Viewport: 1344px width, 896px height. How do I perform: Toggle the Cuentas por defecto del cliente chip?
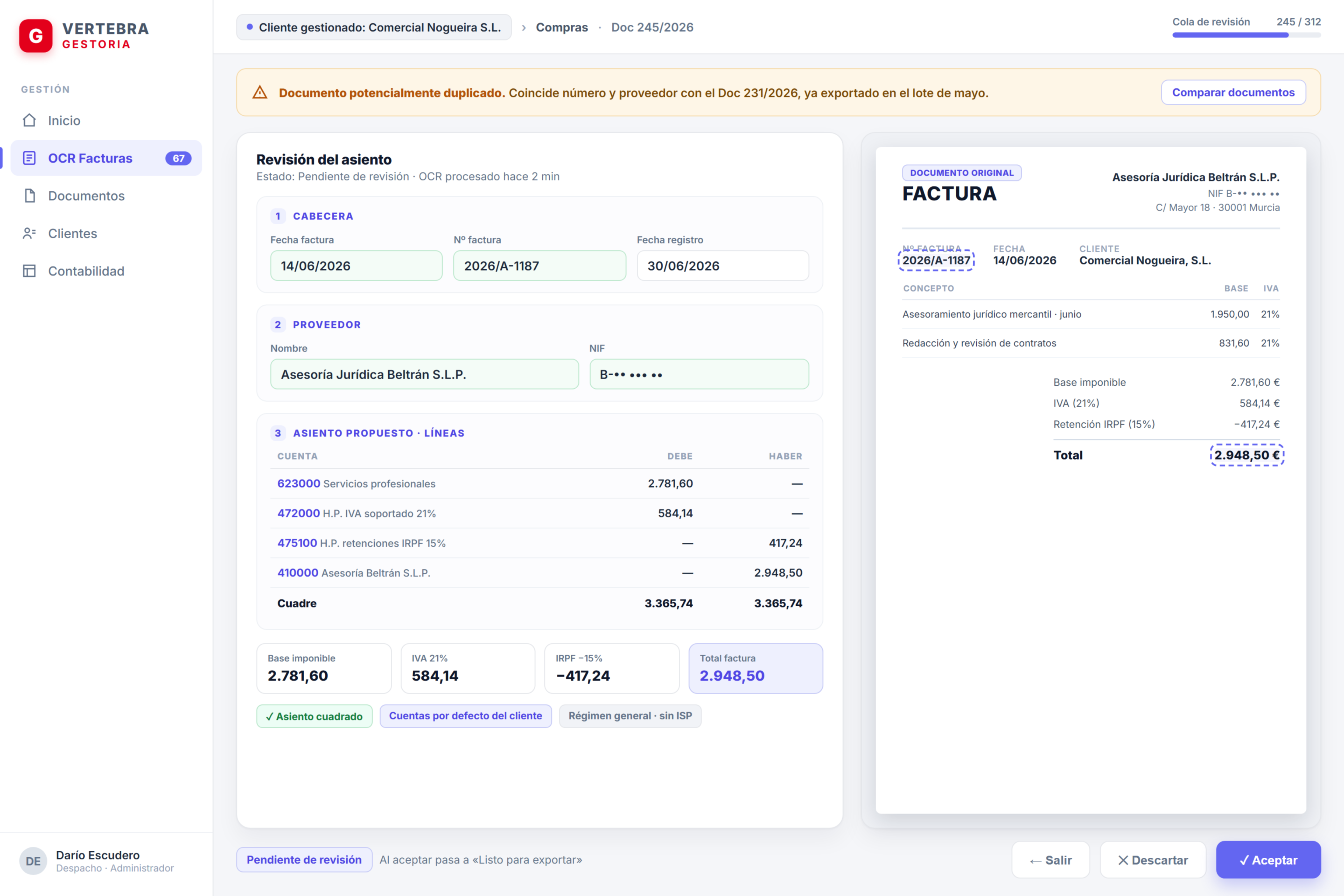(x=465, y=715)
